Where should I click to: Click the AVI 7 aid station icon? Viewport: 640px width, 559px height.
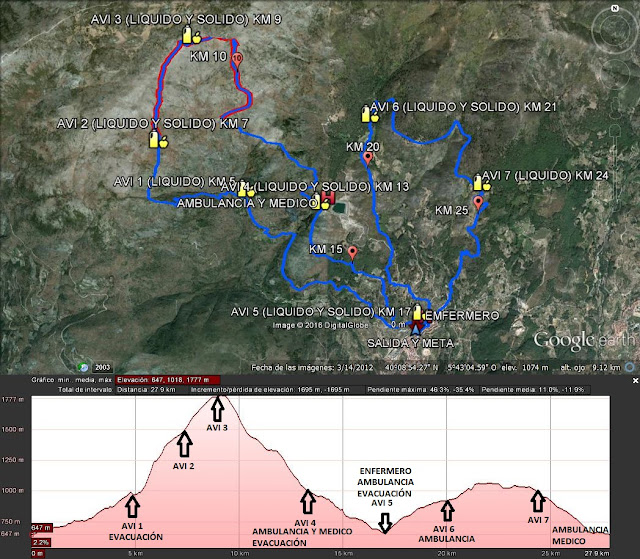click(482, 183)
